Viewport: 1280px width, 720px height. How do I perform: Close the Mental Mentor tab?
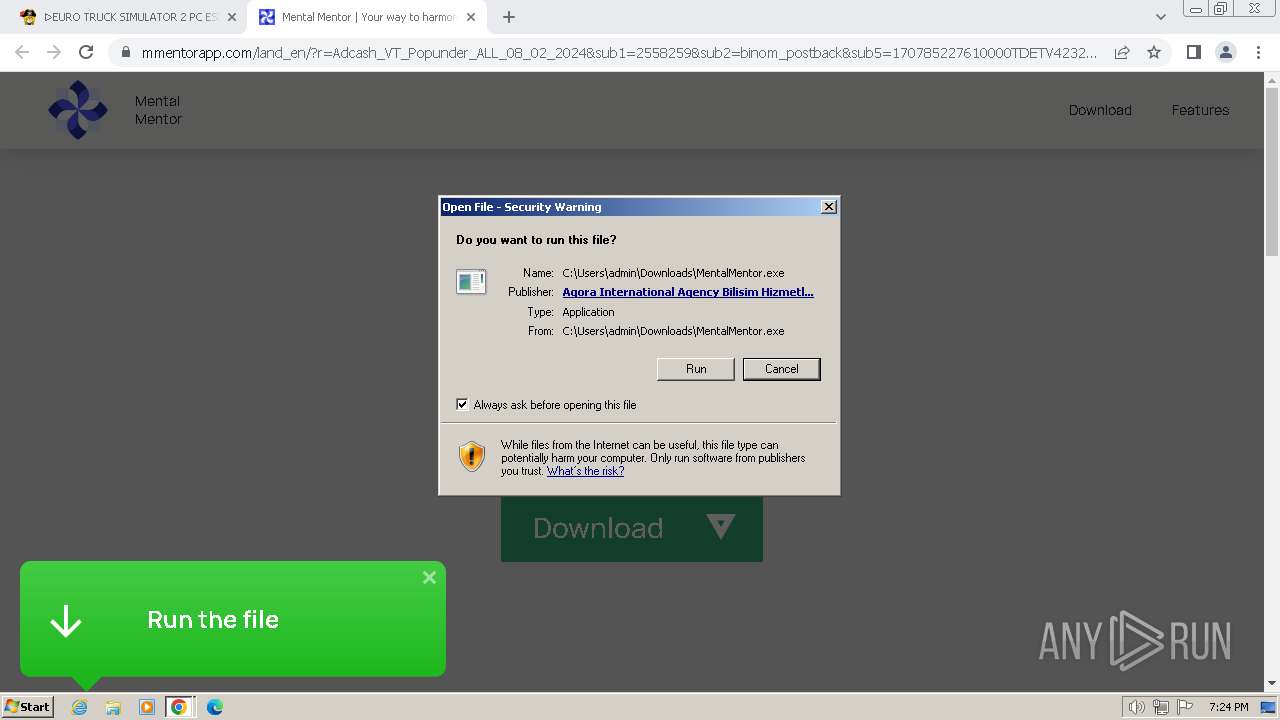(471, 17)
